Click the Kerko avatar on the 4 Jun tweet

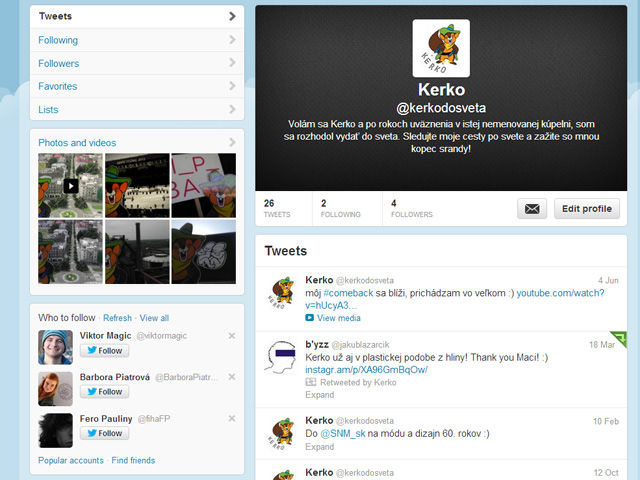click(x=281, y=293)
